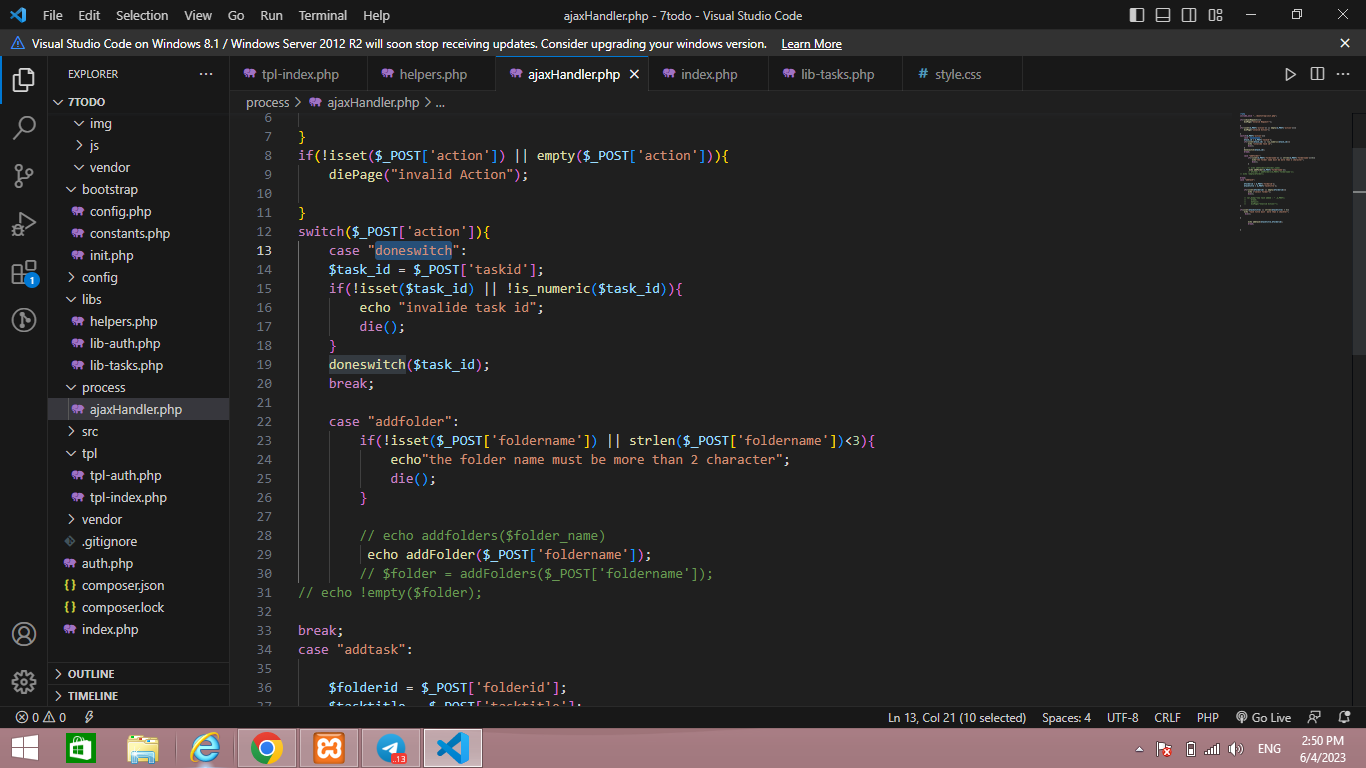Screen dimensions: 1366x768
Task: Open XAMPP from the taskbar
Action: click(x=329, y=748)
